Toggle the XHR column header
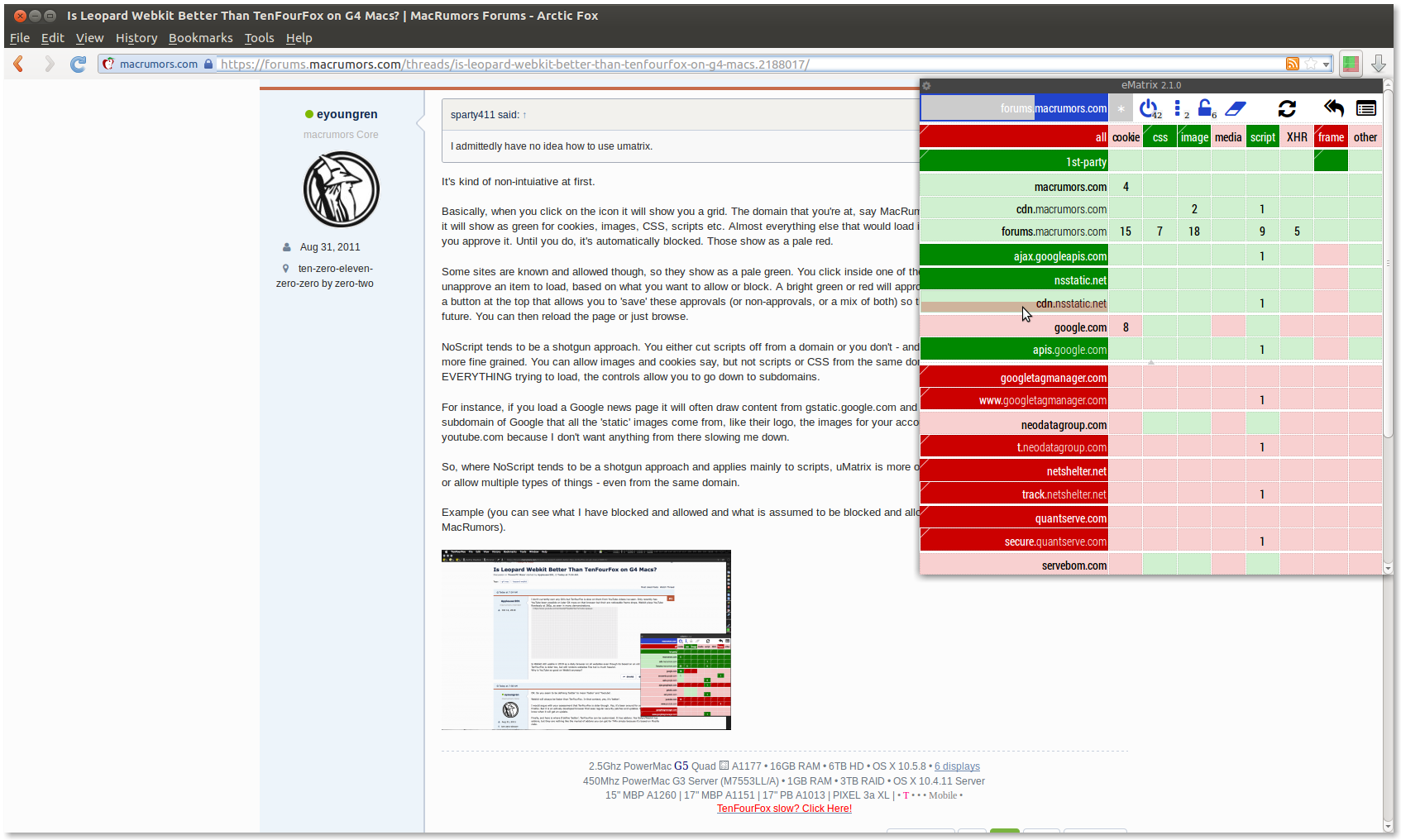 coord(1297,137)
